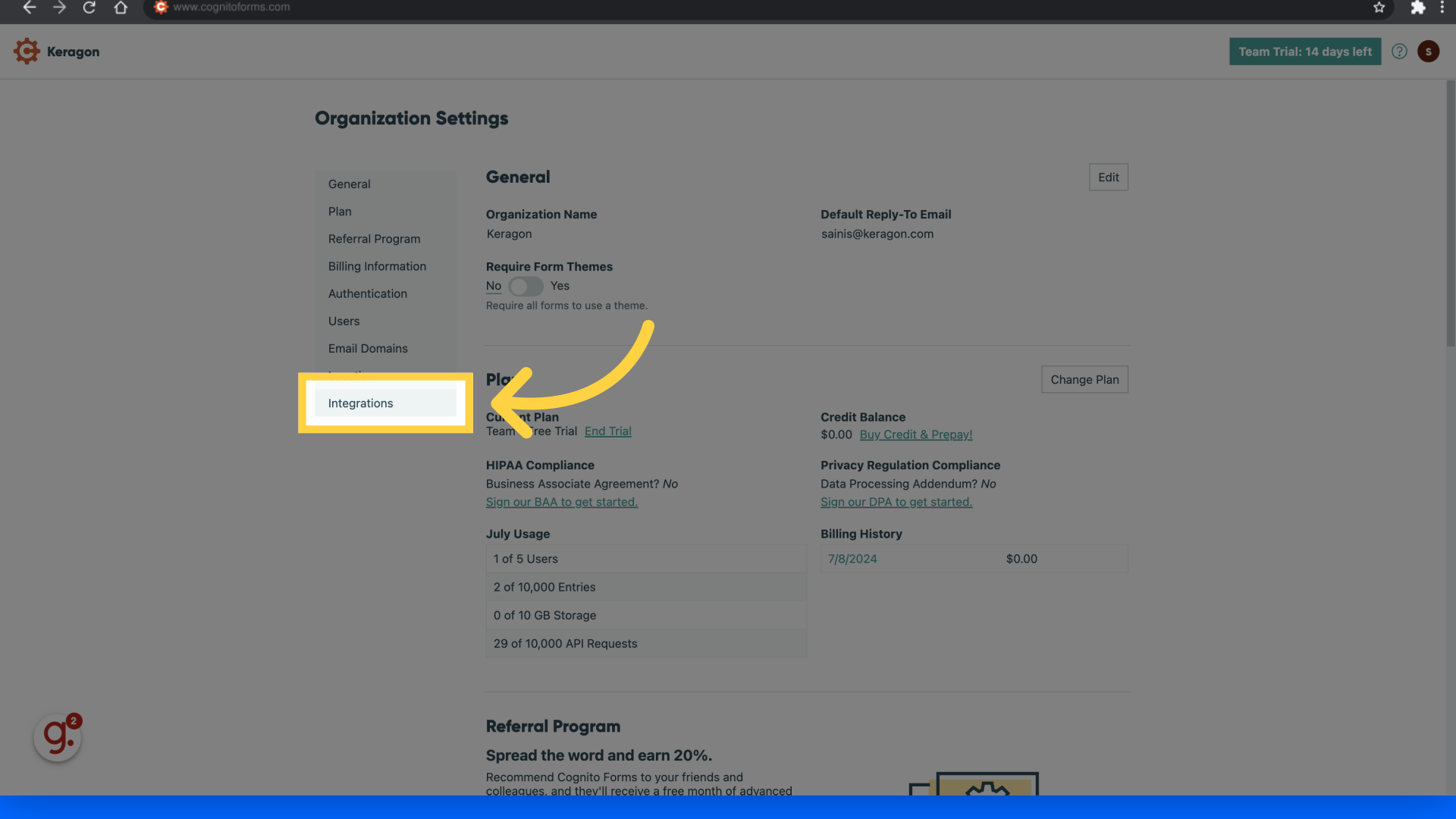Click the $0.00 billing history amount

tap(1021, 559)
